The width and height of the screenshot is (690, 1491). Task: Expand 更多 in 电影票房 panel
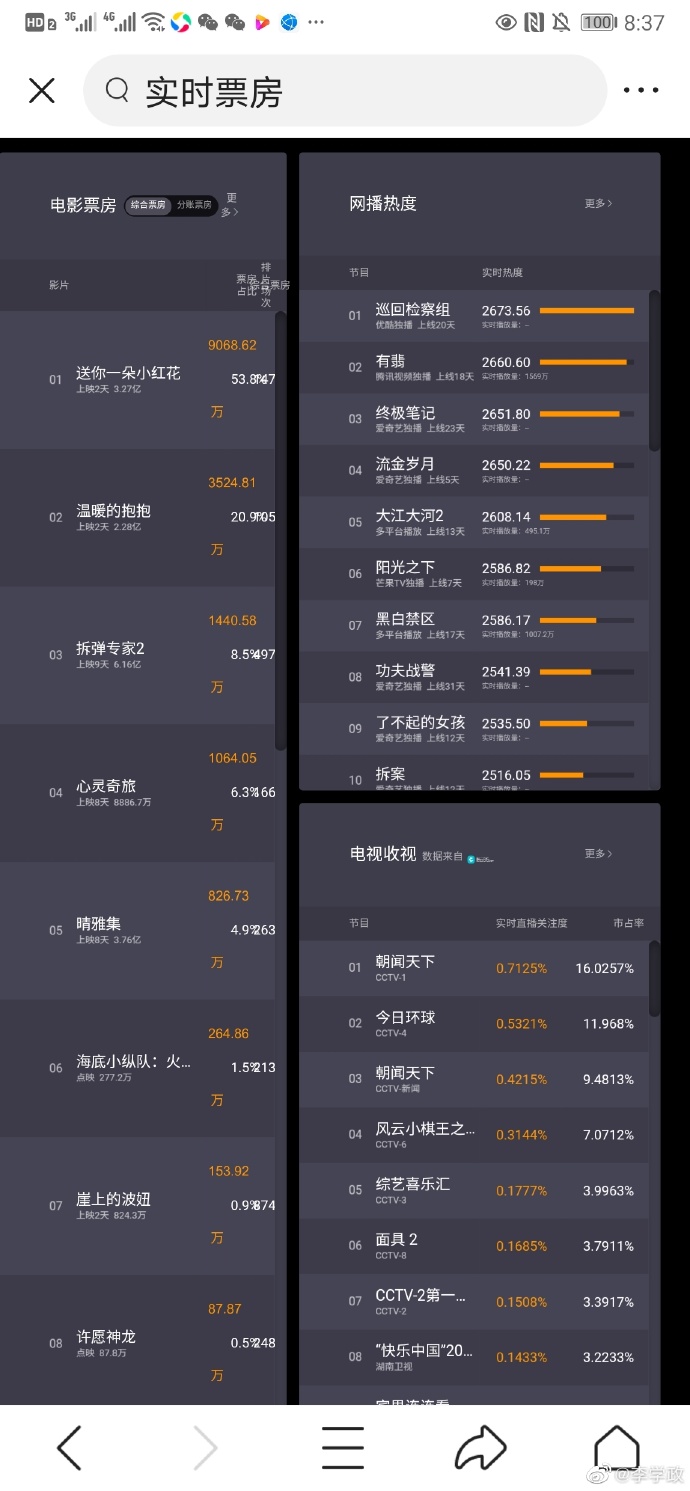[231, 205]
